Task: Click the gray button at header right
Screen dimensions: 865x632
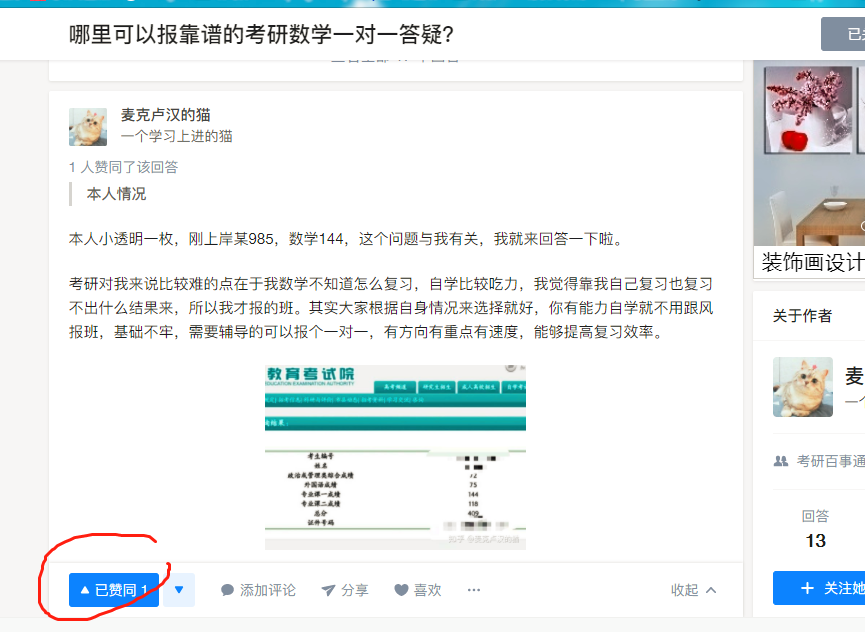Action: pos(843,34)
